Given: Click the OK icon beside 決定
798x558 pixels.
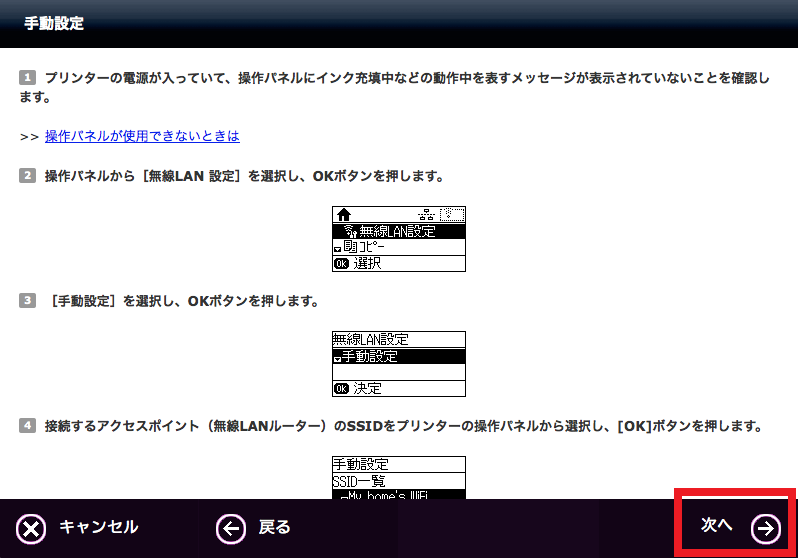Looking at the screenshot, I should point(342,388).
